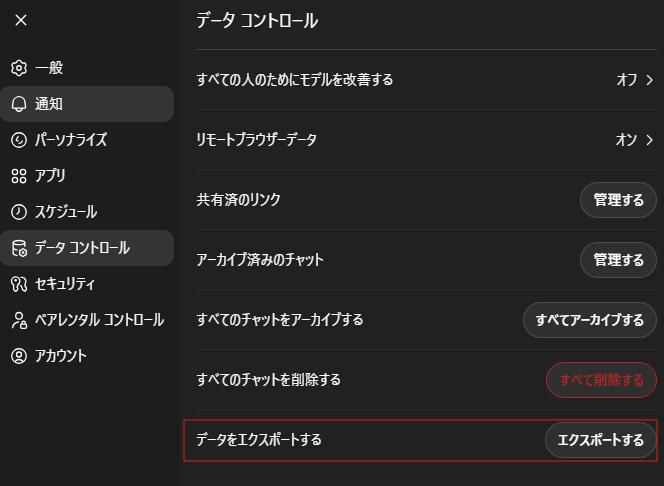Select the アカウント menu item
This screenshot has height=486, width=664.
pyautogui.click(x=87, y=356)
